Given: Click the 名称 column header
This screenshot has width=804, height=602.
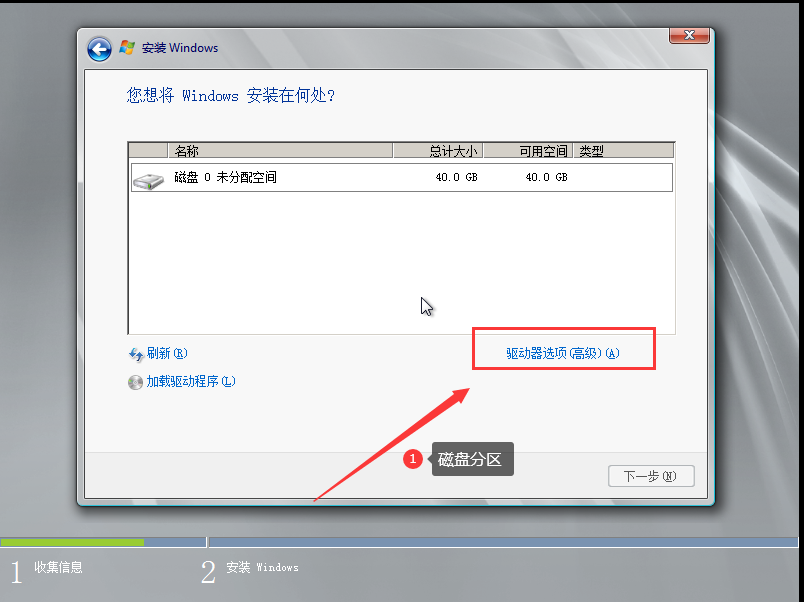Looking at the screenshot, I should (280, 151).
